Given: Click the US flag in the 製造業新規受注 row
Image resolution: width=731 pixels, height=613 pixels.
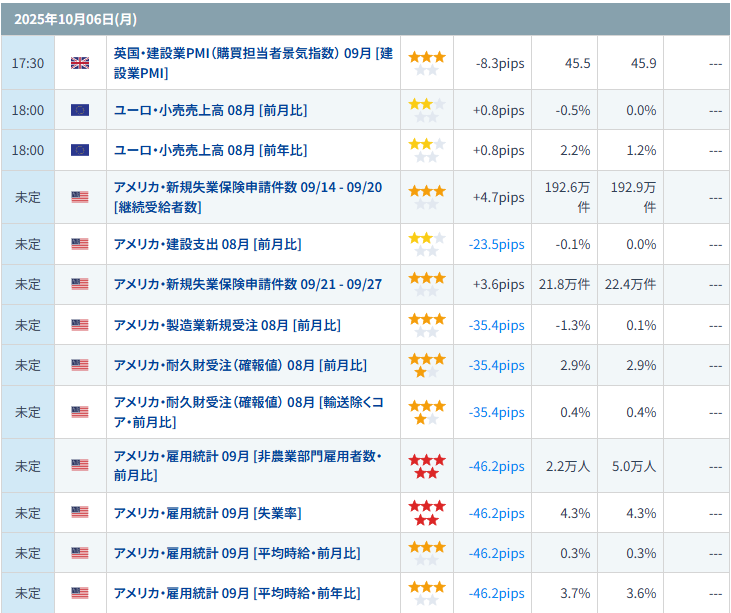Looking at the screenshot, I should 80,325.
